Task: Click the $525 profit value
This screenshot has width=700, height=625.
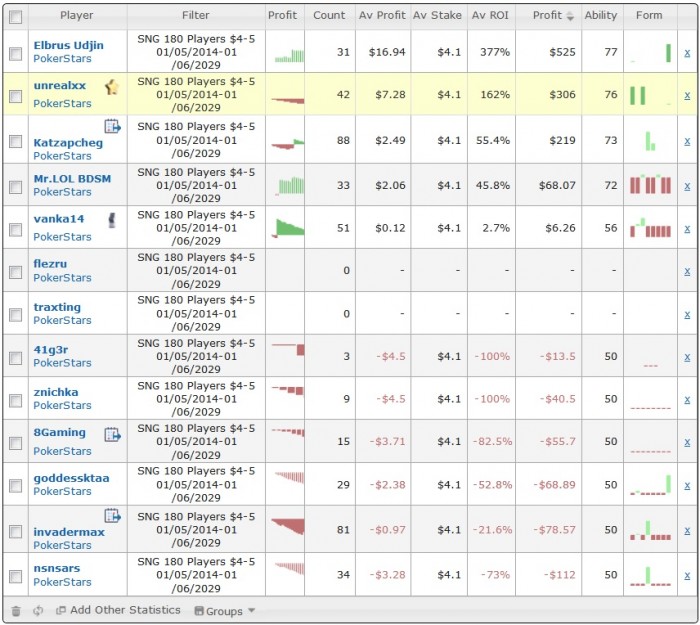Action: point(562,52)
